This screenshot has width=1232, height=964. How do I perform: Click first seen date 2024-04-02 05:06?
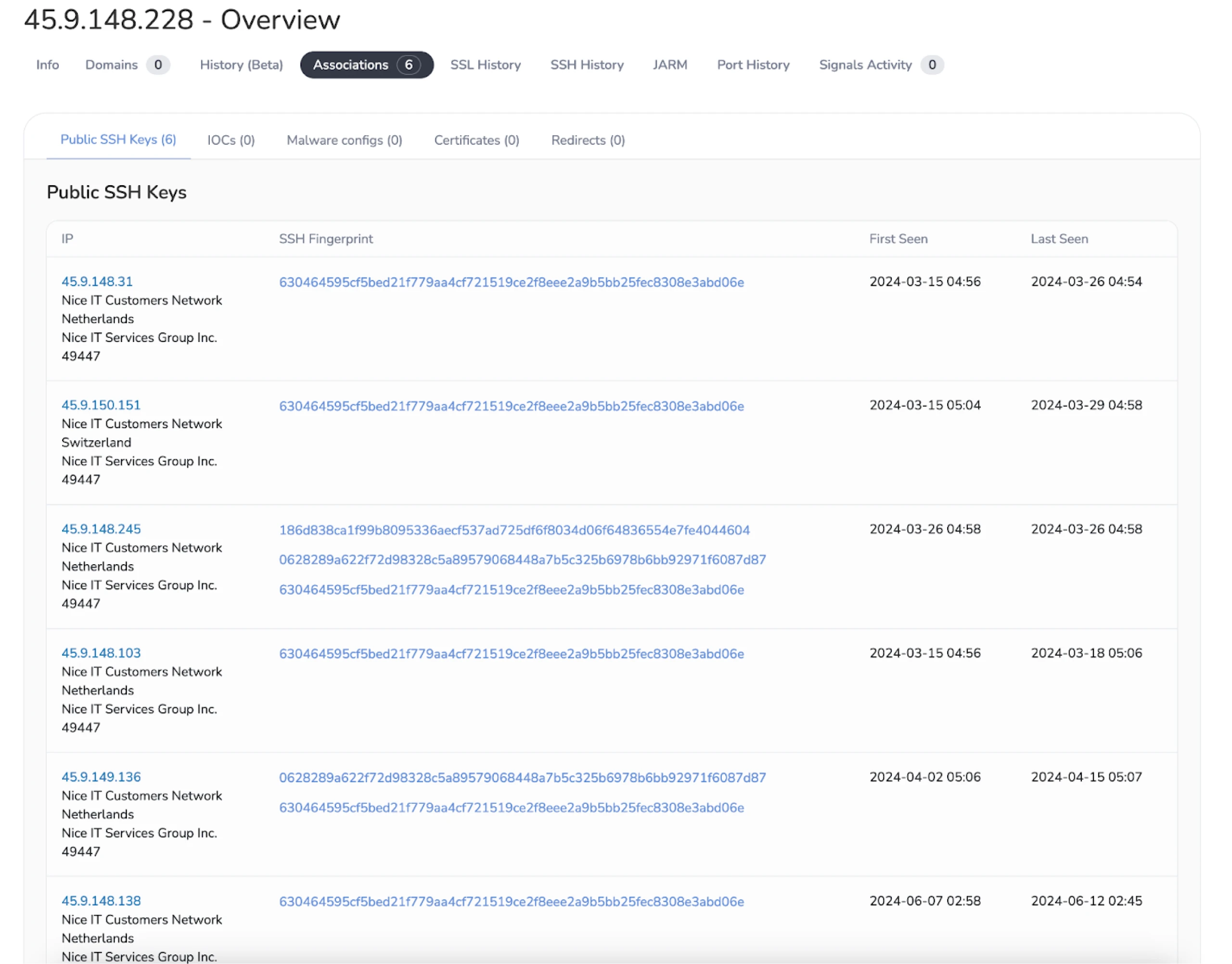coord(925,776)
